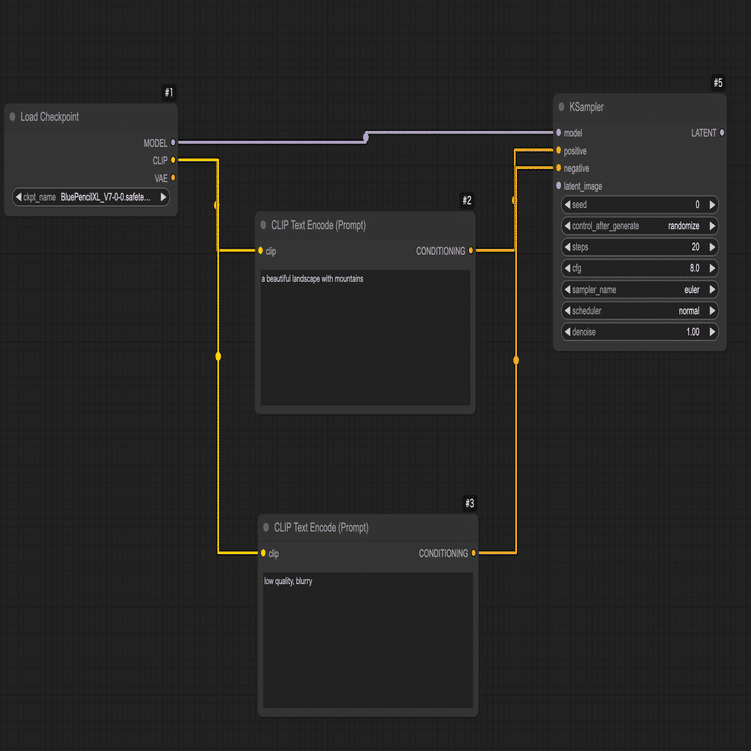
Task: Click the low quality, blurry prompt text box
Action: tap(368, 640)
